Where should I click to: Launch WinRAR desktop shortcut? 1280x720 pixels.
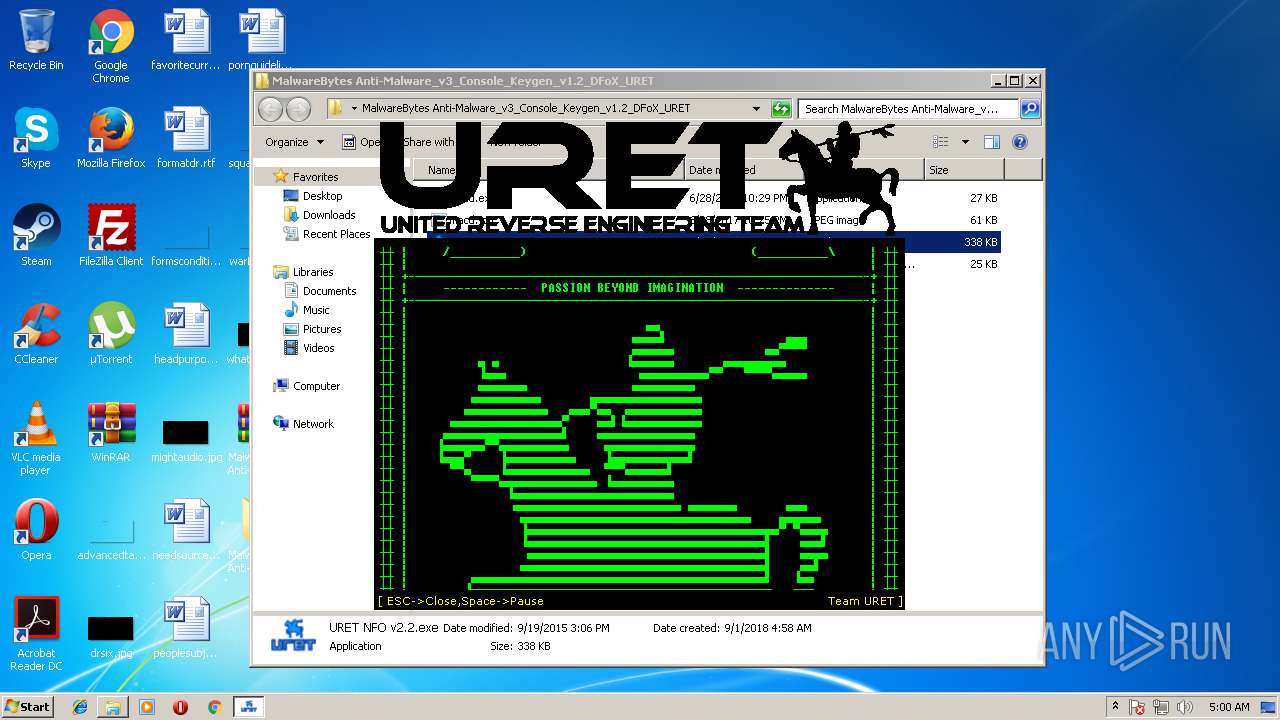pos(111,432)
